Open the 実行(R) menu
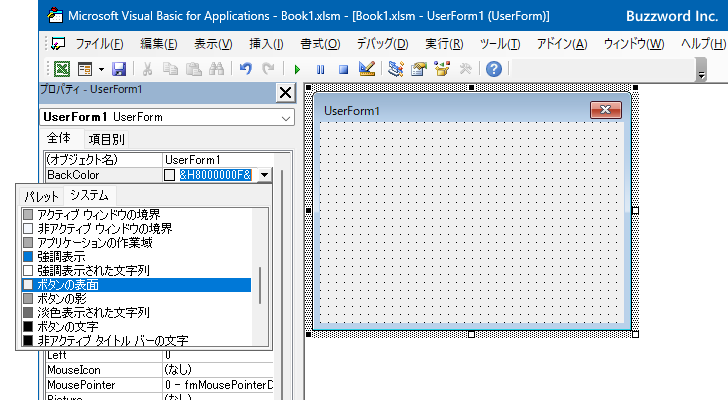 tap(444, 44)
